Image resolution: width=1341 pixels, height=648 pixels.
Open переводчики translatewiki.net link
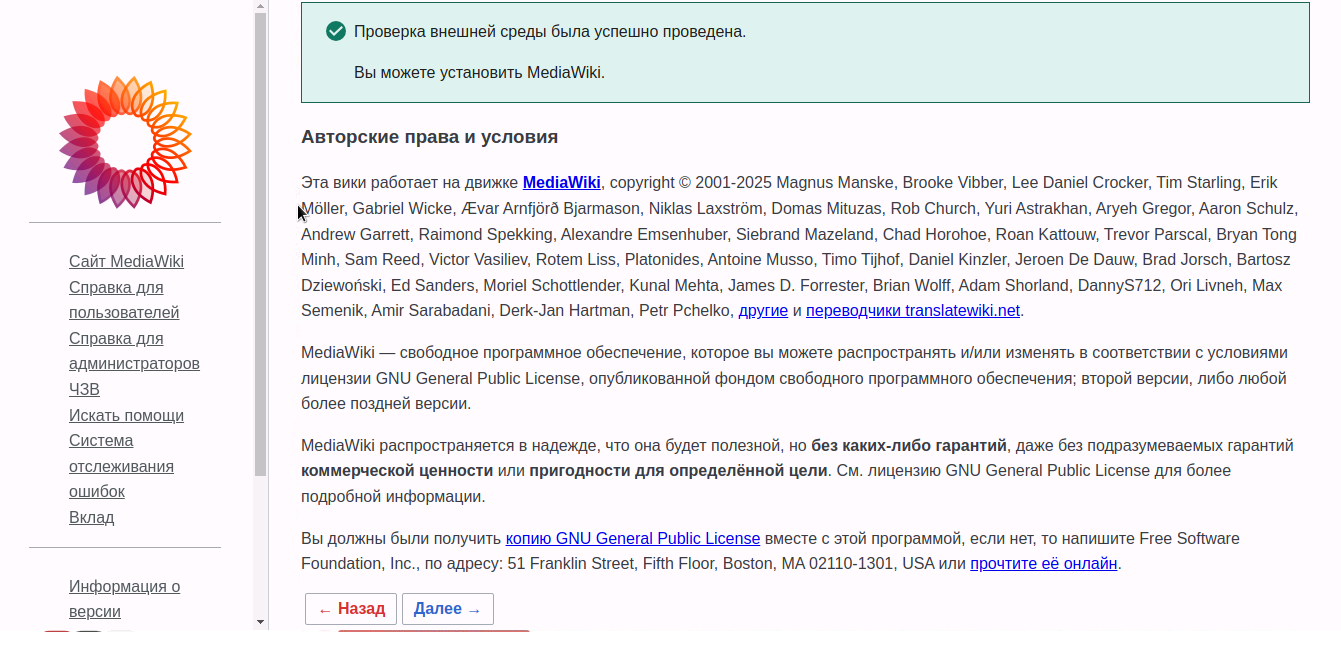coord(912,311)
